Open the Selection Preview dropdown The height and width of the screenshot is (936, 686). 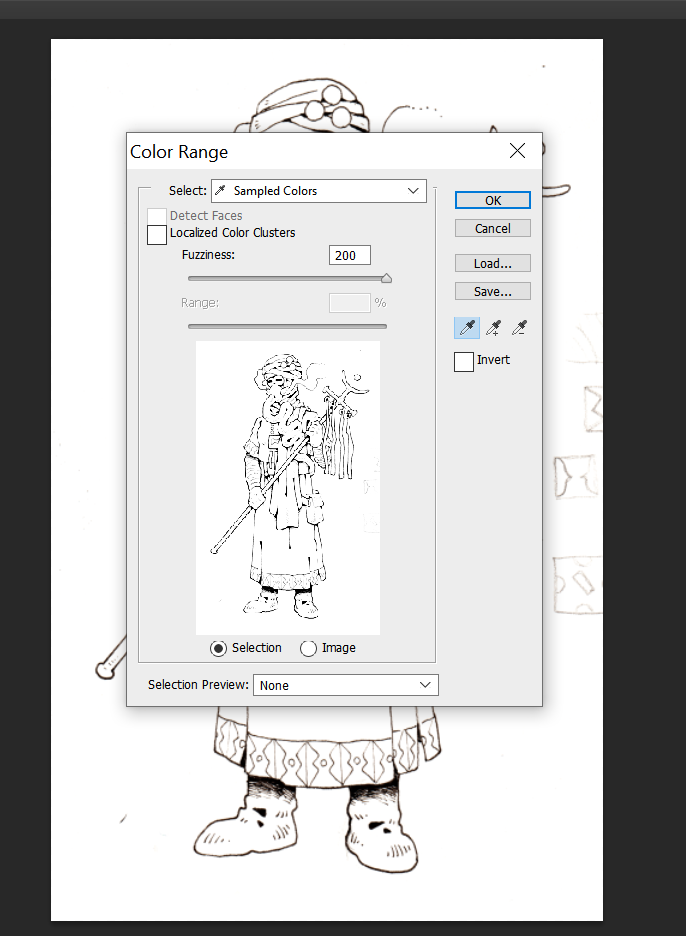pos(346,685)
